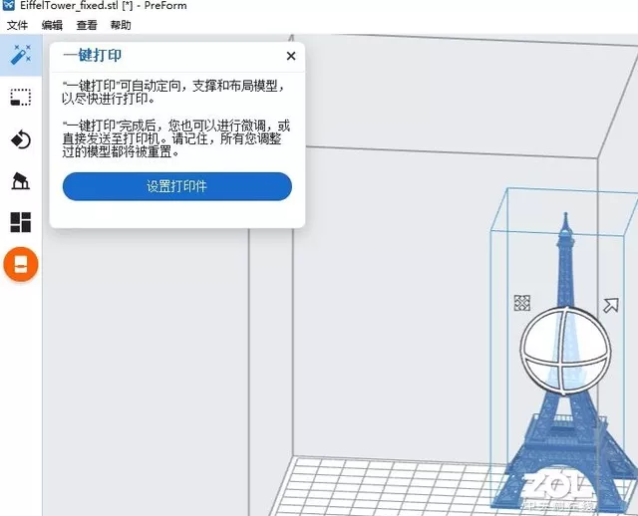
Task: Click the 设置打印件 blue button
Action: (x=177, y=186)
